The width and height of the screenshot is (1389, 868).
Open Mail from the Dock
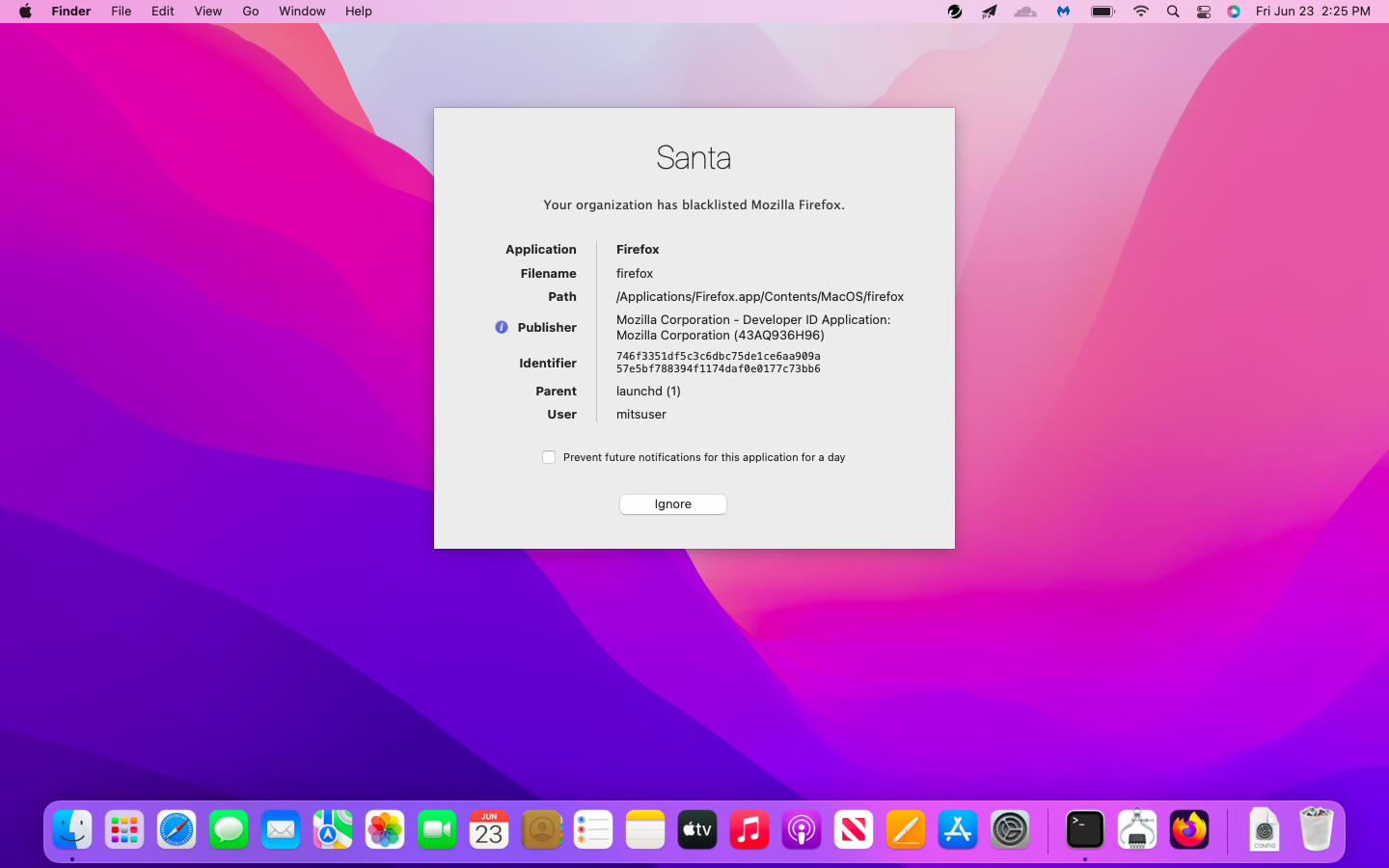tap(281, 829)
